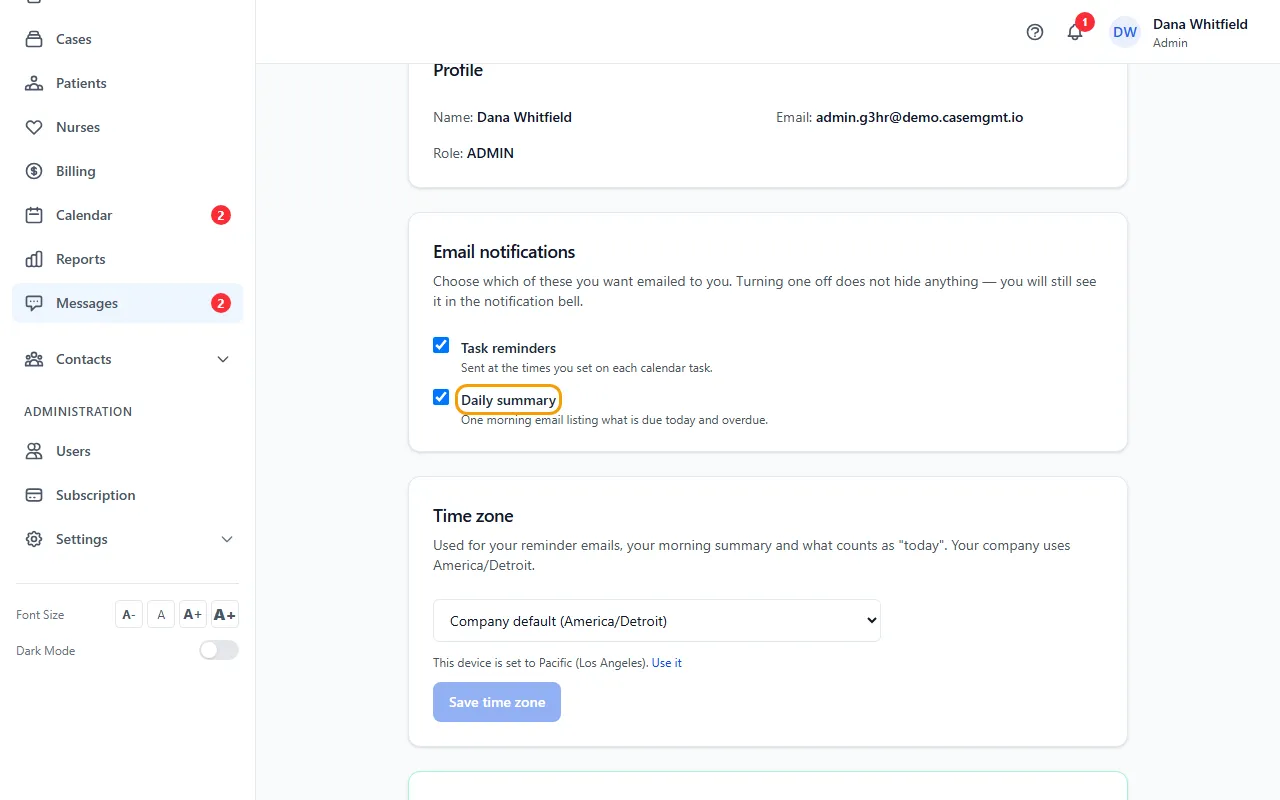This screenshot has height=800, width=1280.
Task: Open the Users administration page
Action: point(127,451)
